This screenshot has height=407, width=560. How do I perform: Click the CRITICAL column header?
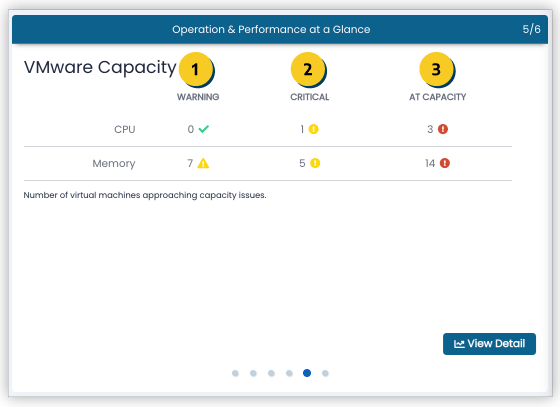pyautogui.click(x=310, y=97)
